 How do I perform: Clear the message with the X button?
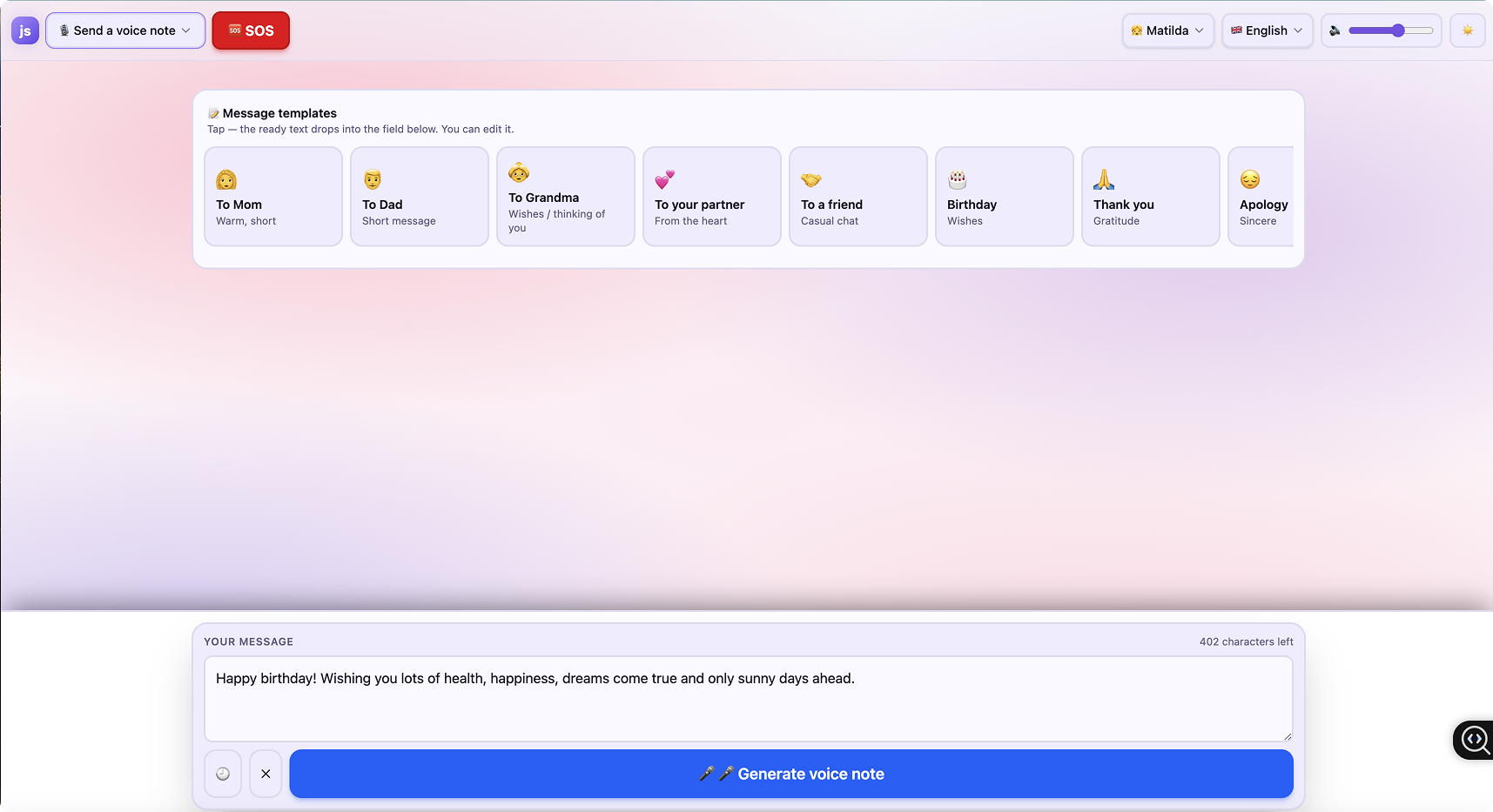[266, 774]
